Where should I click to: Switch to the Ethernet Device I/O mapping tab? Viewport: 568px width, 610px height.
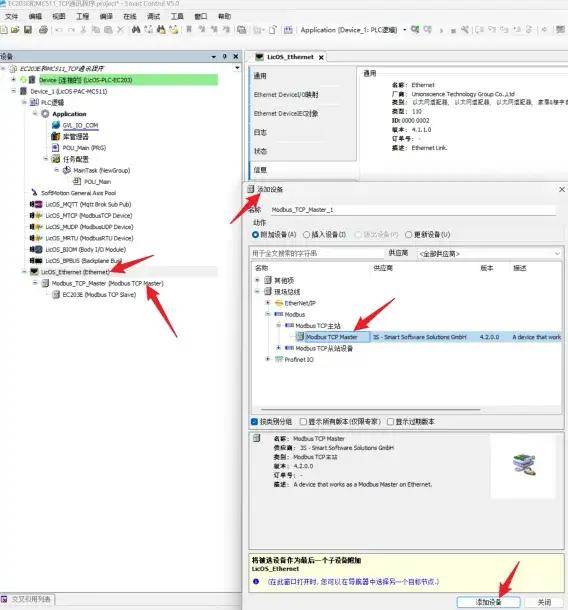286,95
